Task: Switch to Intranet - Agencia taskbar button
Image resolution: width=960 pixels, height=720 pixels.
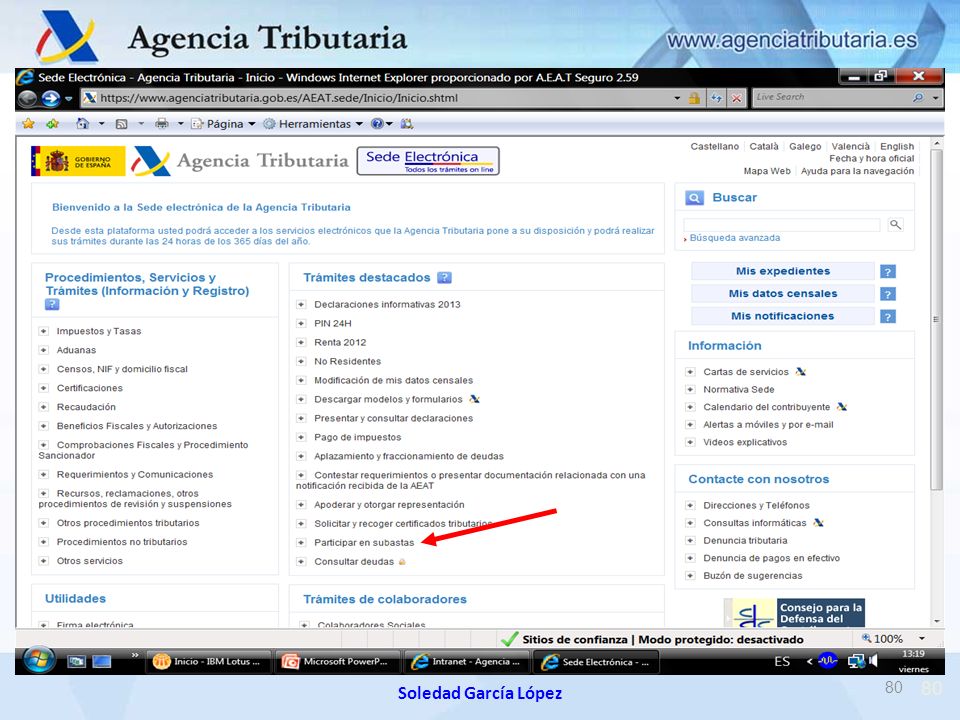Action: [x=467, y=662]
